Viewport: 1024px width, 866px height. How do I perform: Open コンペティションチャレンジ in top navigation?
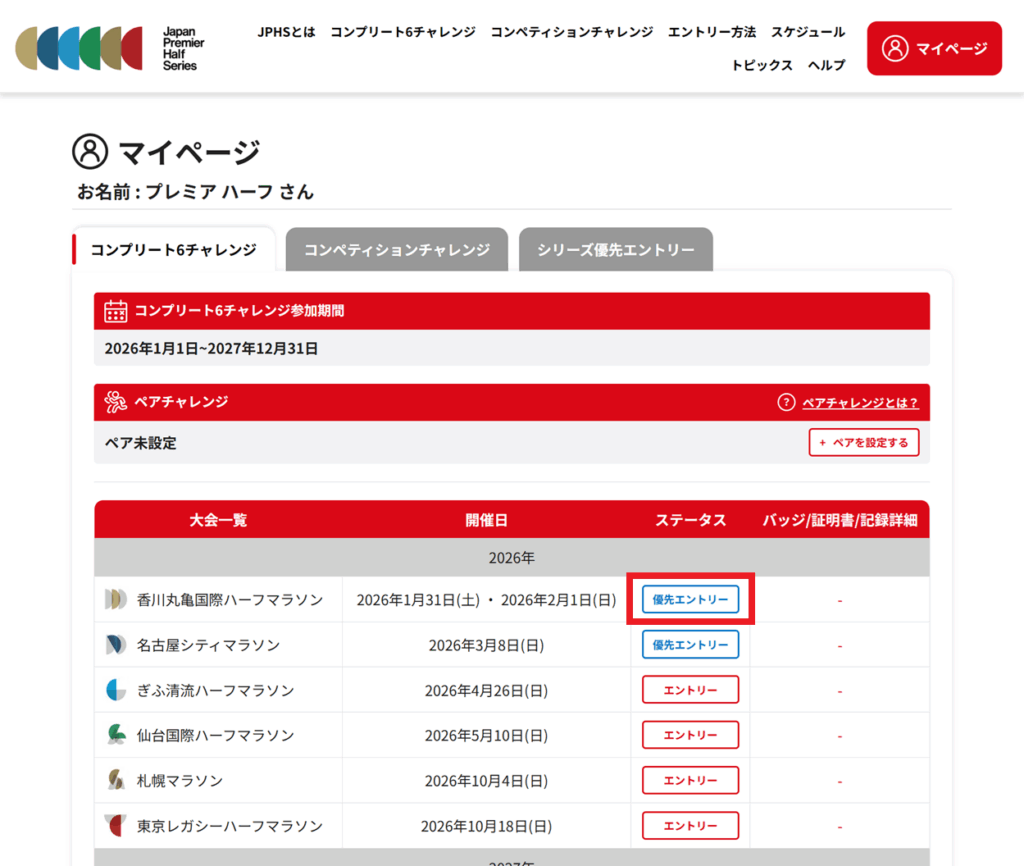pyautogui.click(x=571, y=32)
